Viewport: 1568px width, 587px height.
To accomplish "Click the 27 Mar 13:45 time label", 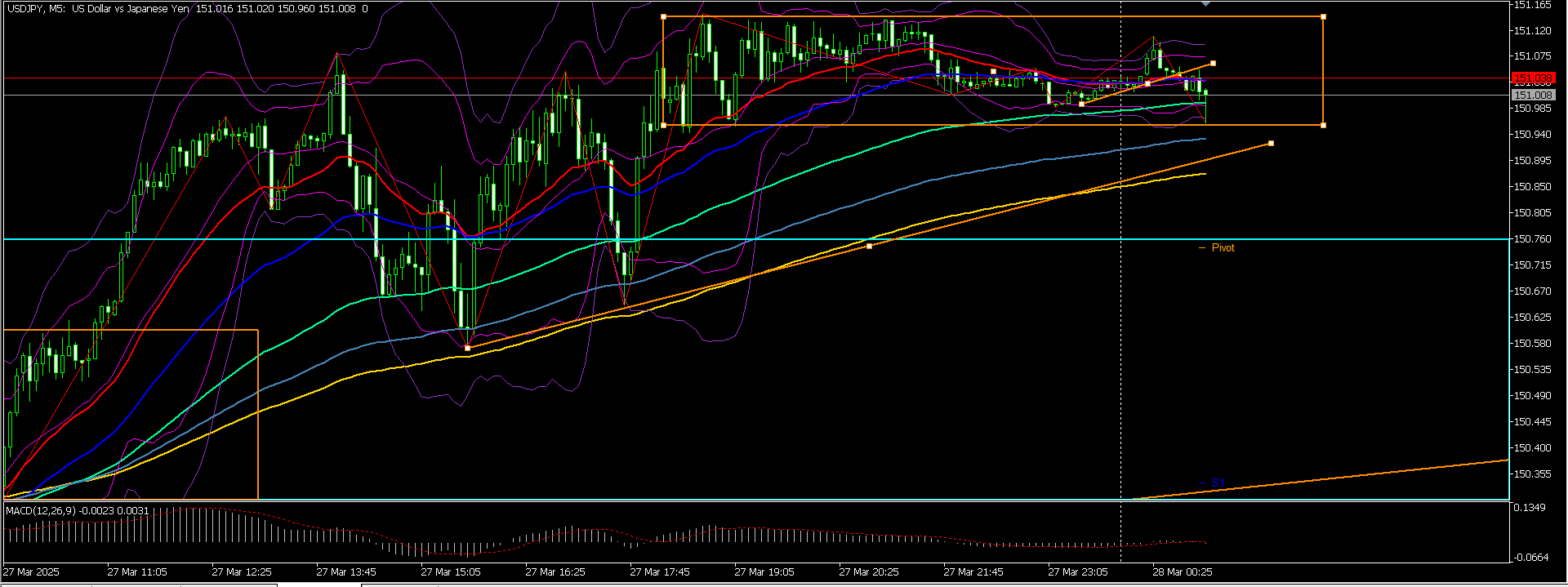I will click(345, 572).
